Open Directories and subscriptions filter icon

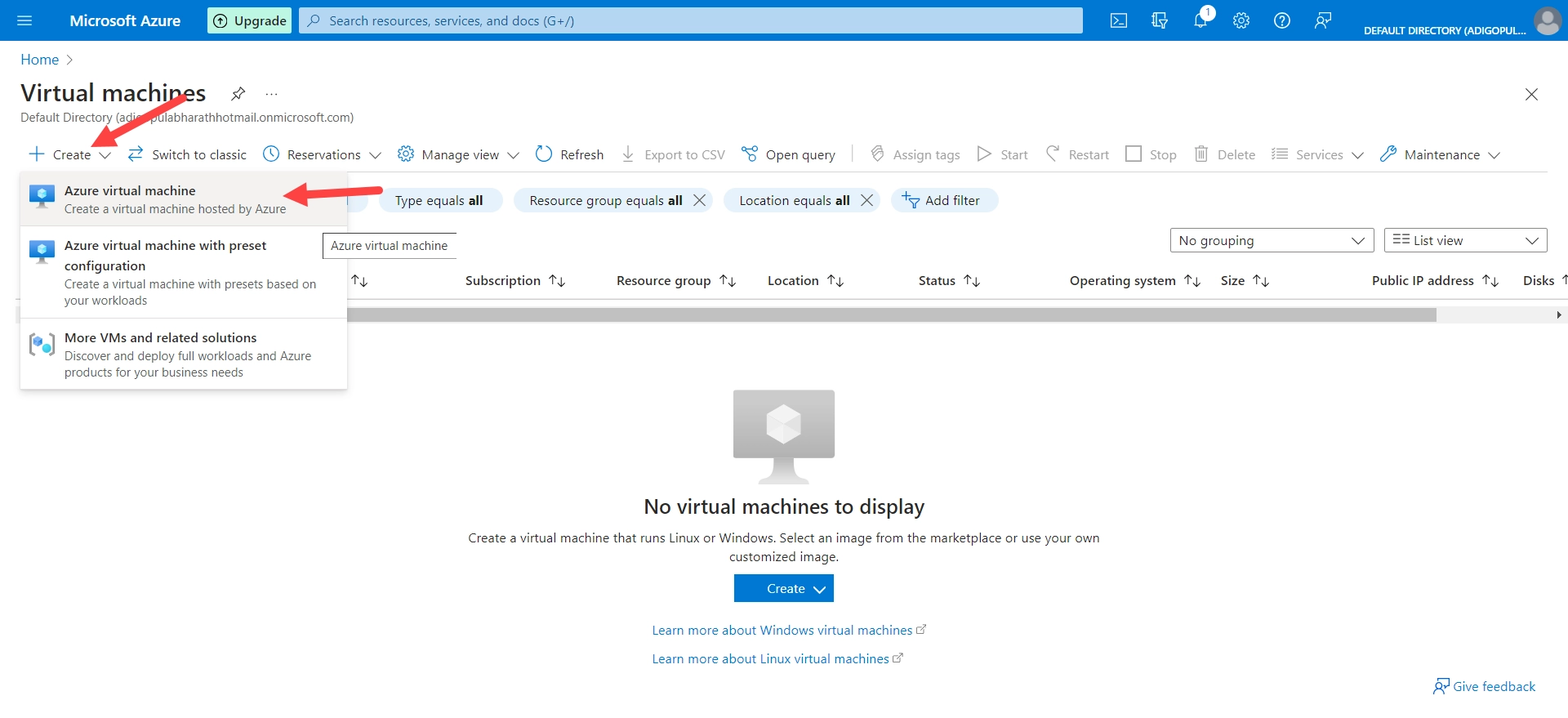click(1160, 20)
